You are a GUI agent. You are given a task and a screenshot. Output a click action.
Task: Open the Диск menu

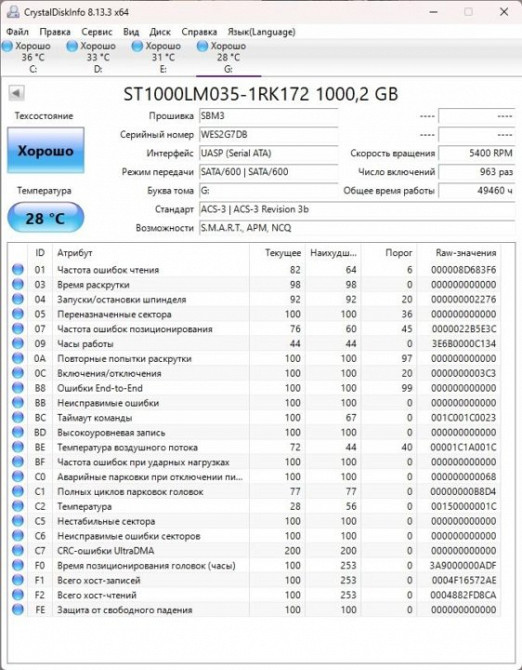(160, 32)
